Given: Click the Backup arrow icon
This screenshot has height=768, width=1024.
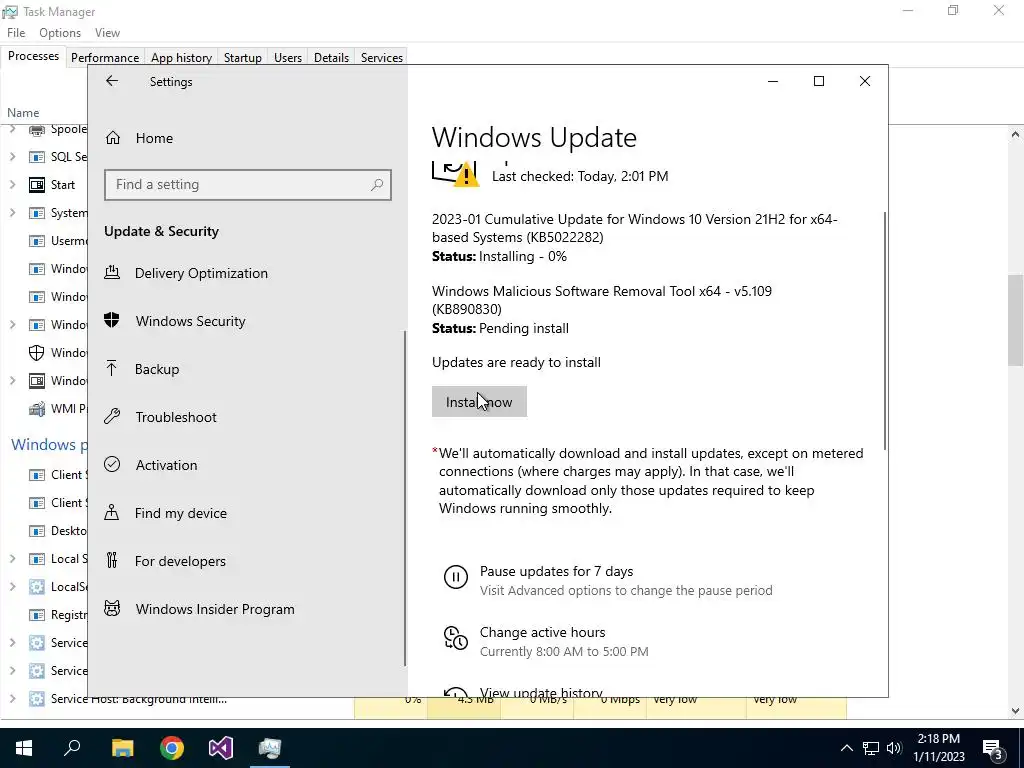Looking at the screenshot, I should click(x=112, y=368).
